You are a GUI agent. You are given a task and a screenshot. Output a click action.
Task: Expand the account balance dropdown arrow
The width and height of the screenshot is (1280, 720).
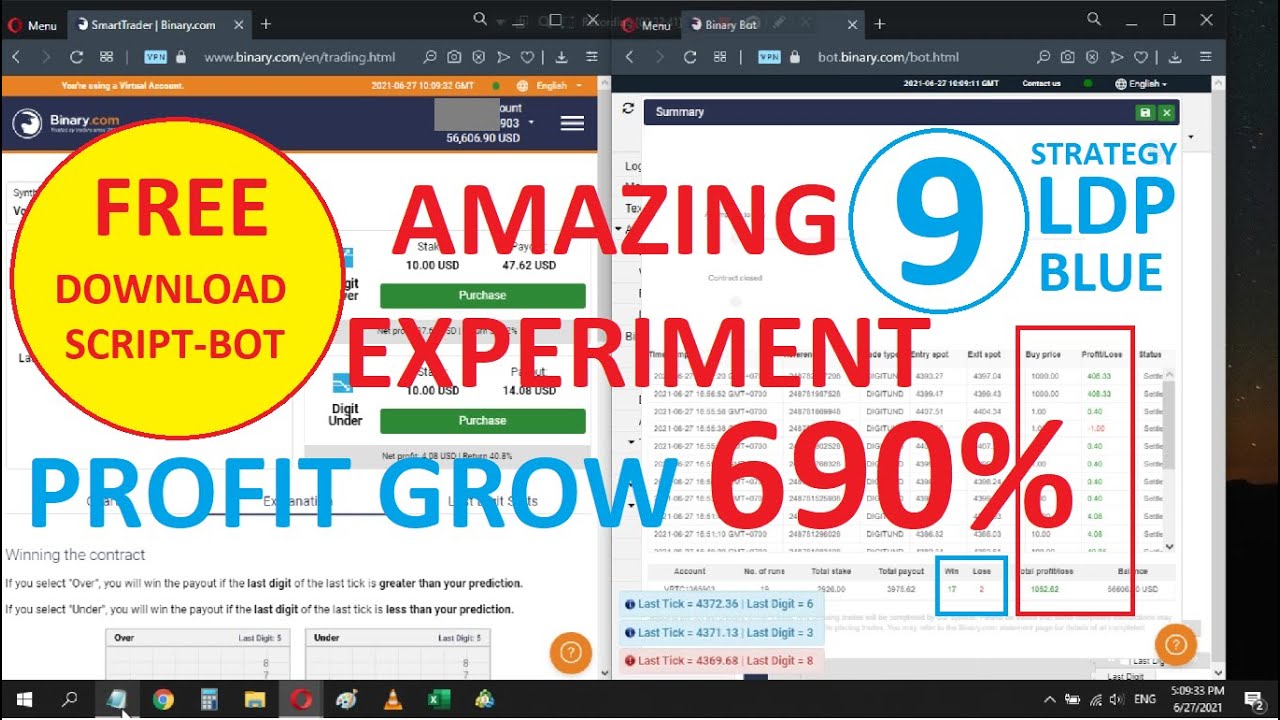[x=532, y=123]
